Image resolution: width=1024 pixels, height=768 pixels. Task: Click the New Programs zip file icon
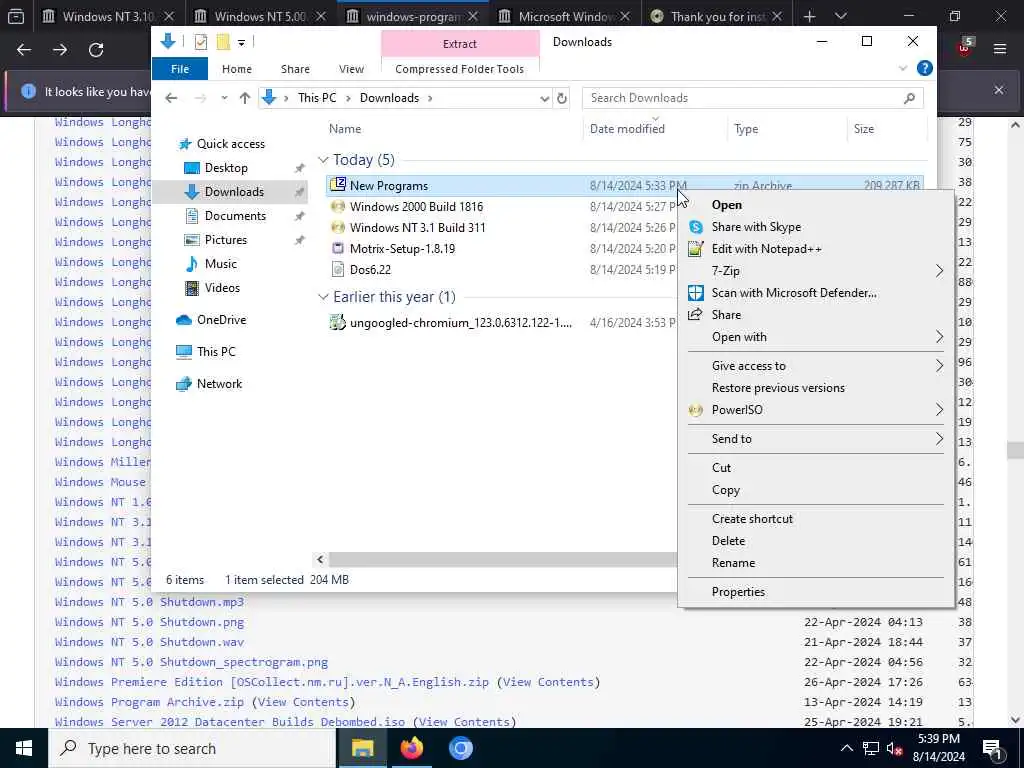pyautogui.click(x=338, y=185)
